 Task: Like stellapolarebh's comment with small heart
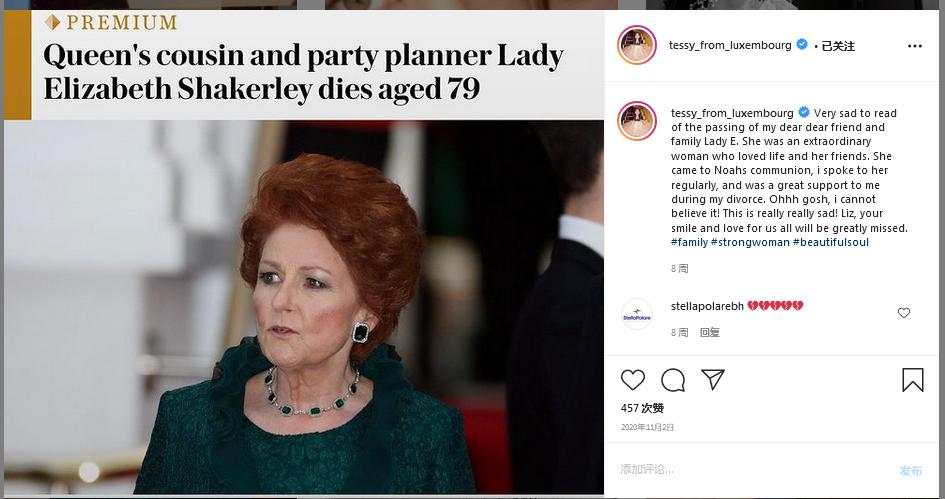[904, 313]
